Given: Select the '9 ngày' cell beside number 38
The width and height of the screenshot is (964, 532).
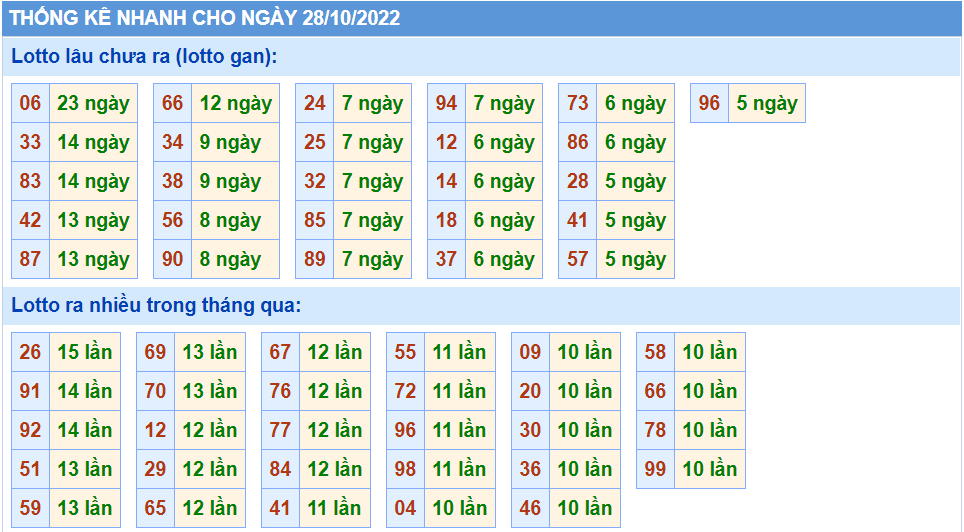Looking at the screenshot, I should 235,181.
